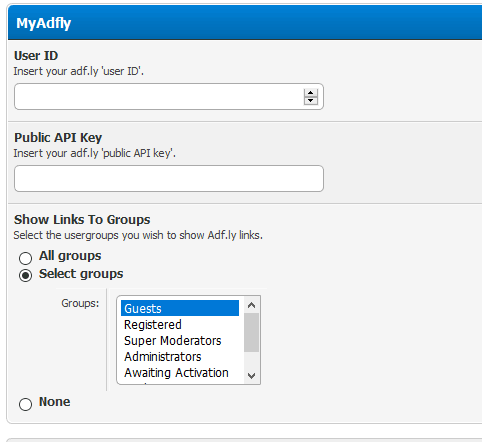
Task: Click the User ID label
Action: click(x=36, y=56)
